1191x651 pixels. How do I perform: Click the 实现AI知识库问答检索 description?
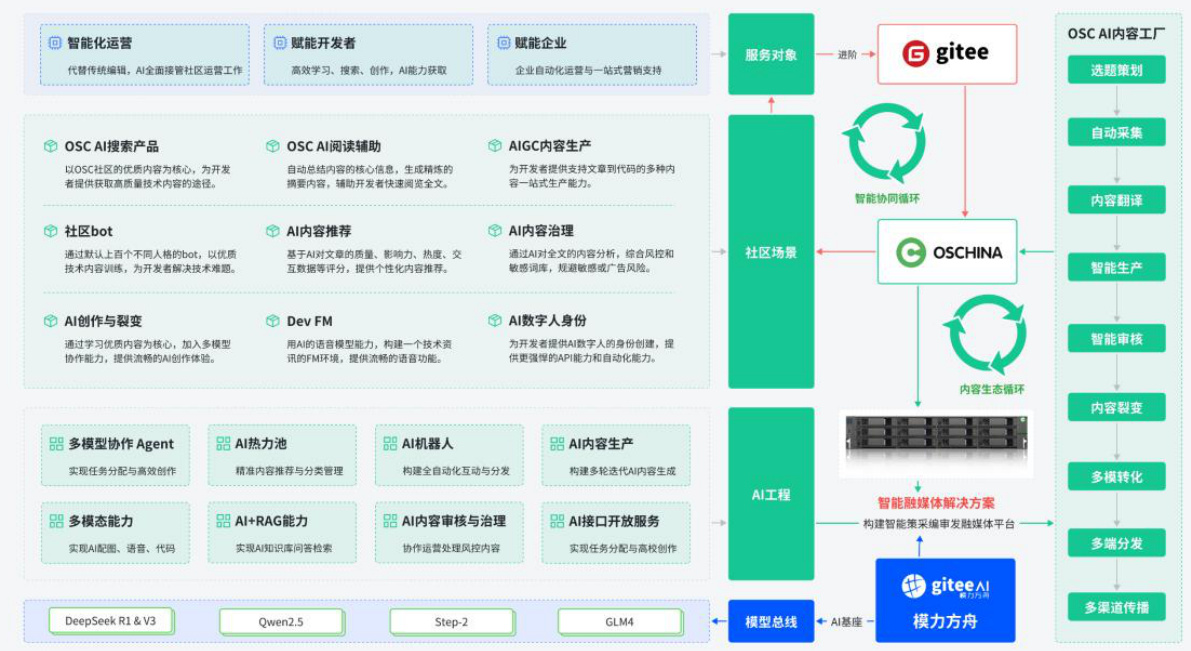pyautogui.click(x=283, y=548)
